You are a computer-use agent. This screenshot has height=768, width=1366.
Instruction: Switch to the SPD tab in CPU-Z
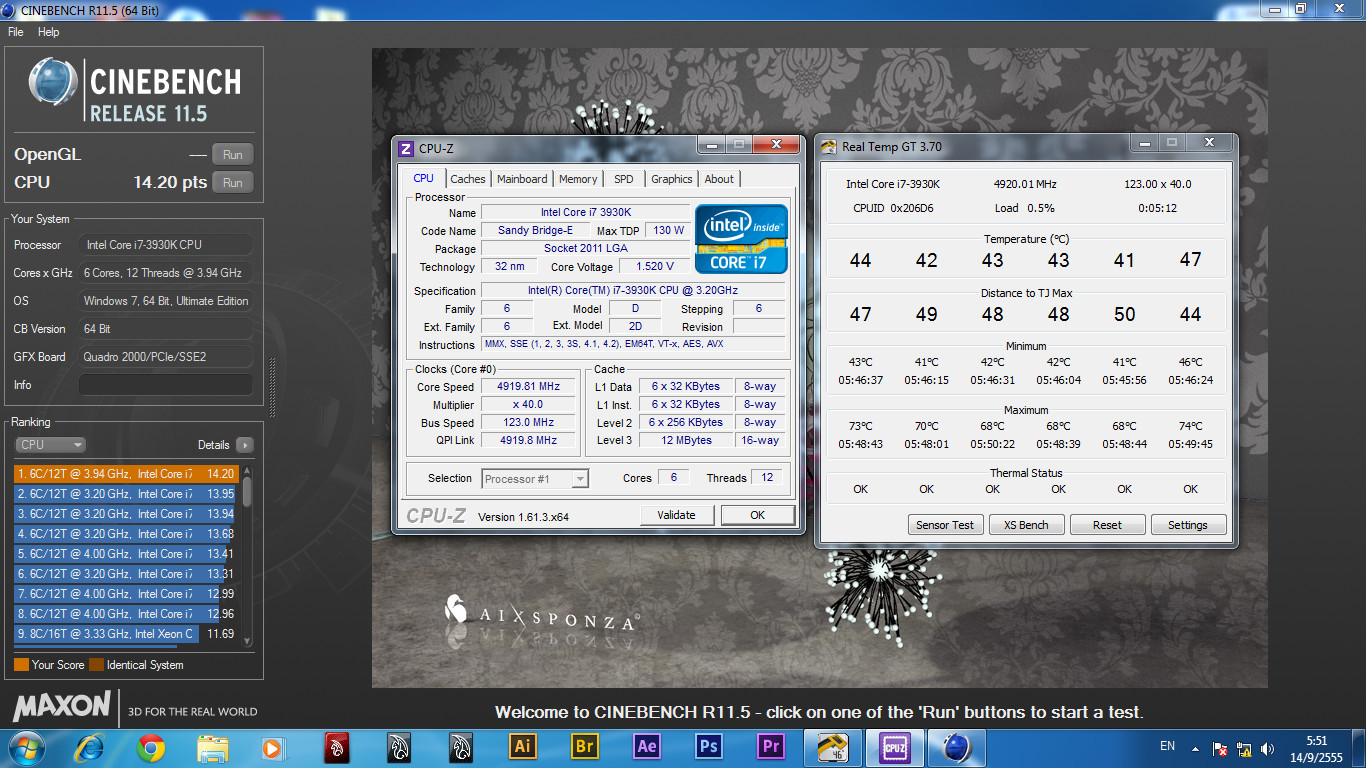623,179
